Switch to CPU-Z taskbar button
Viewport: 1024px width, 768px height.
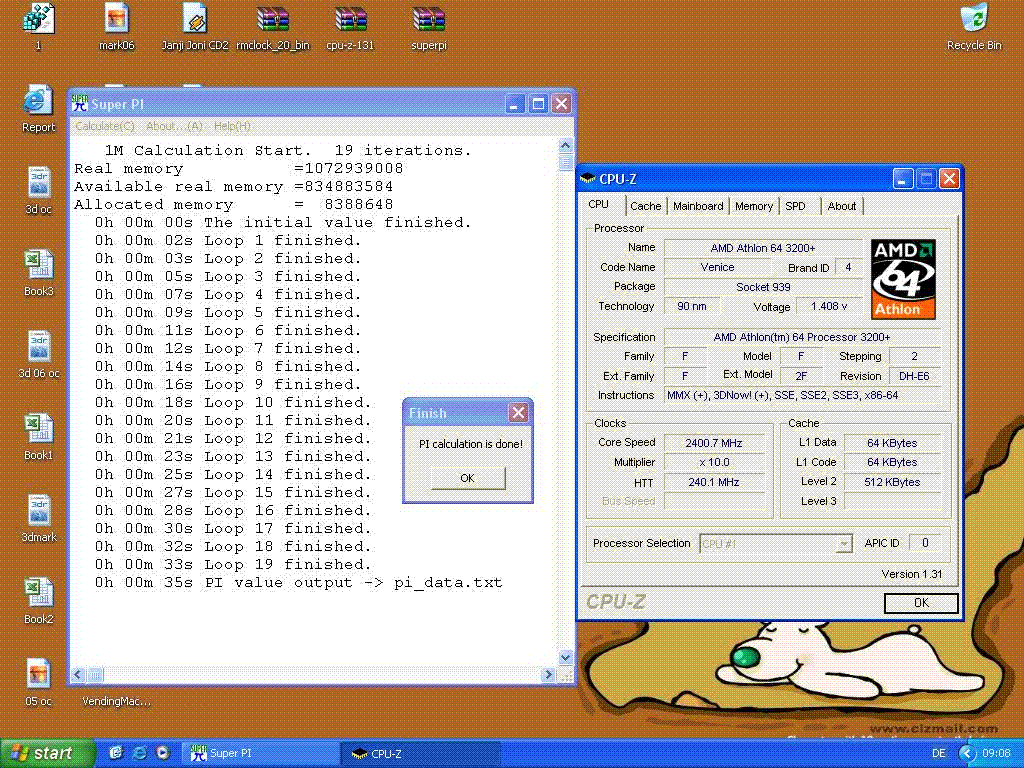point(421,753)
